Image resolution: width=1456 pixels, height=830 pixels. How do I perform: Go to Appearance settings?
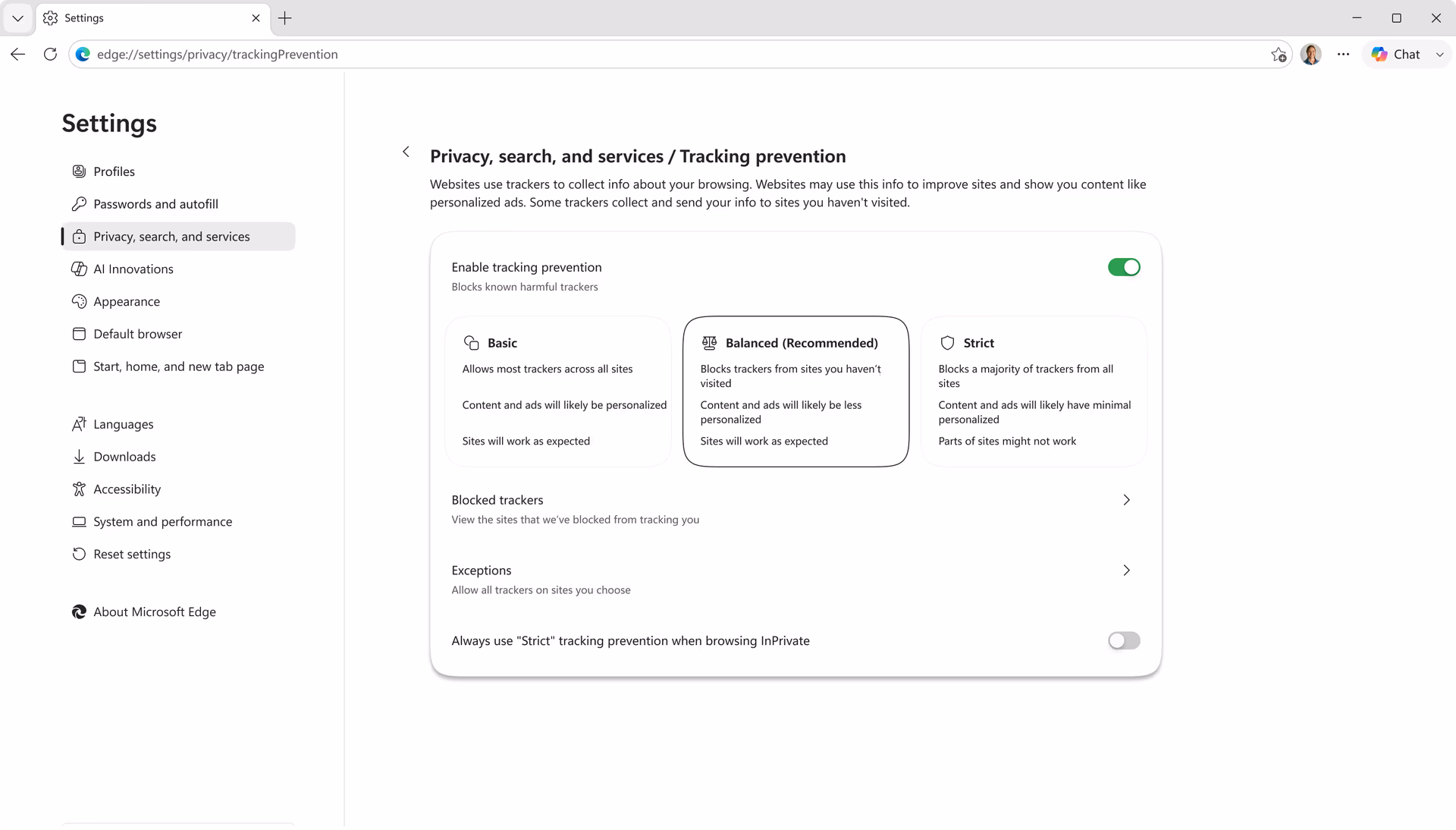[179, 302]
